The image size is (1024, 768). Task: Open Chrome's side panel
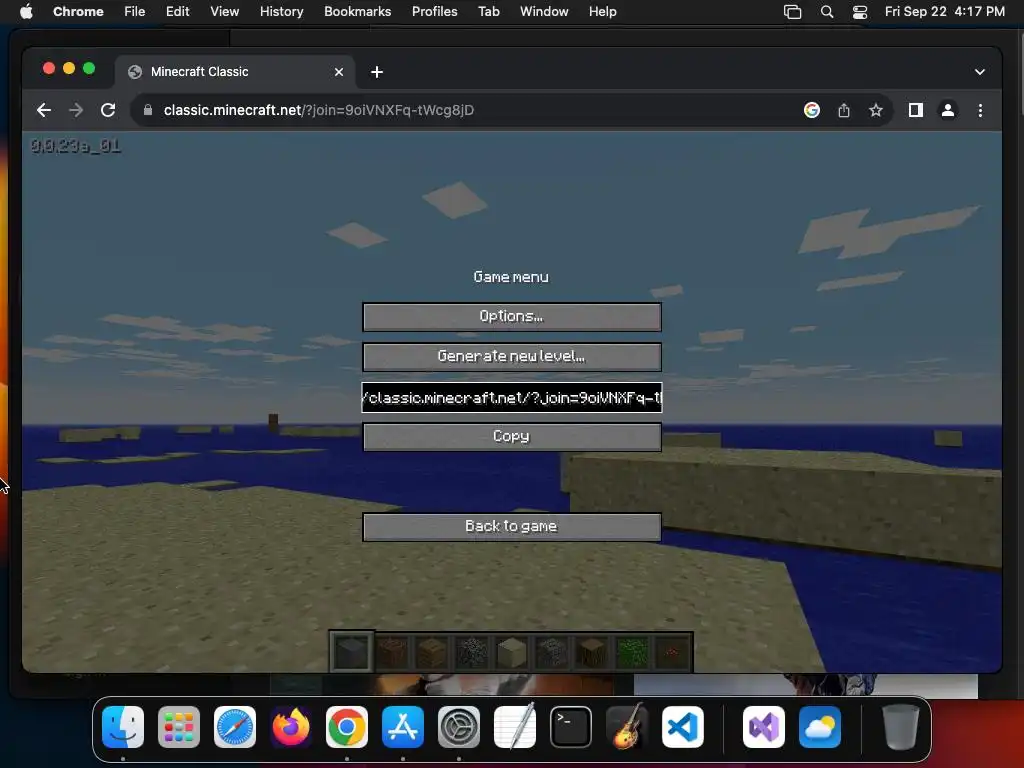916,110
